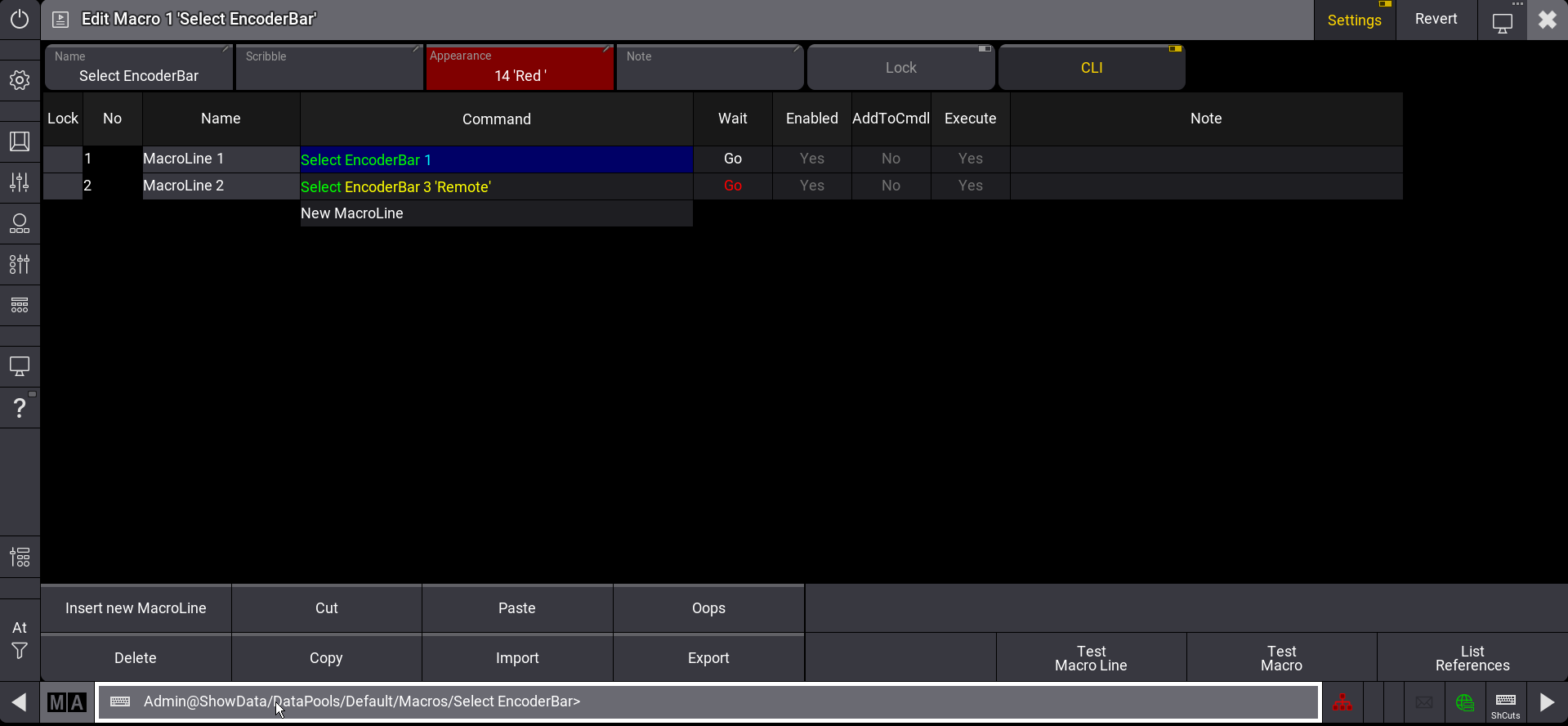Toggle AddToCmdl value for MacroLine 1
Viewport: 1568px width, 726px height.
click(891, 159)
